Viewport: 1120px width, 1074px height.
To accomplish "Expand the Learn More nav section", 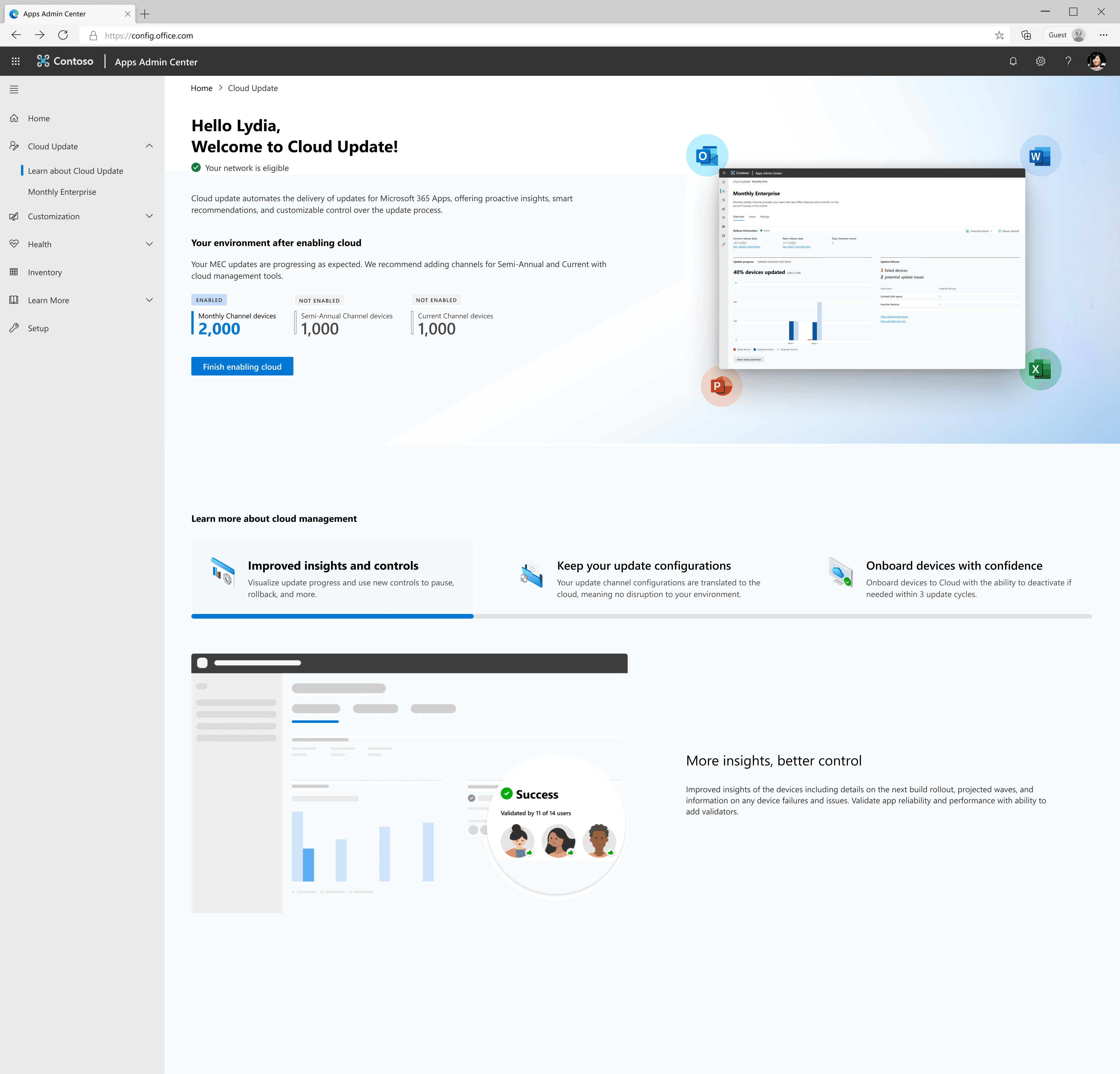I will pyautogui.click(x=149, y=301).
